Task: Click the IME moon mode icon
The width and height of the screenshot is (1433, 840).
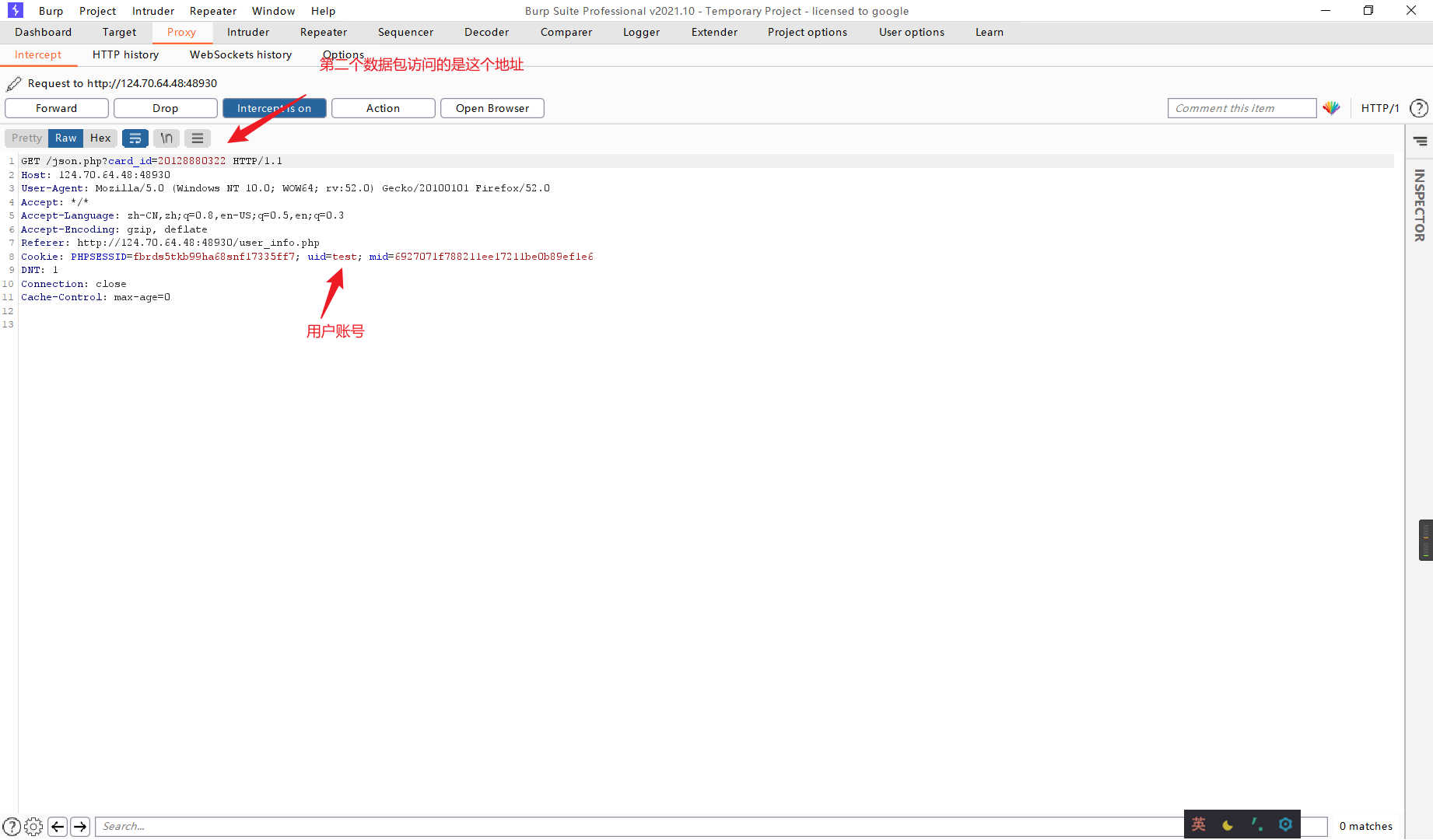Action: [1228, 824]
